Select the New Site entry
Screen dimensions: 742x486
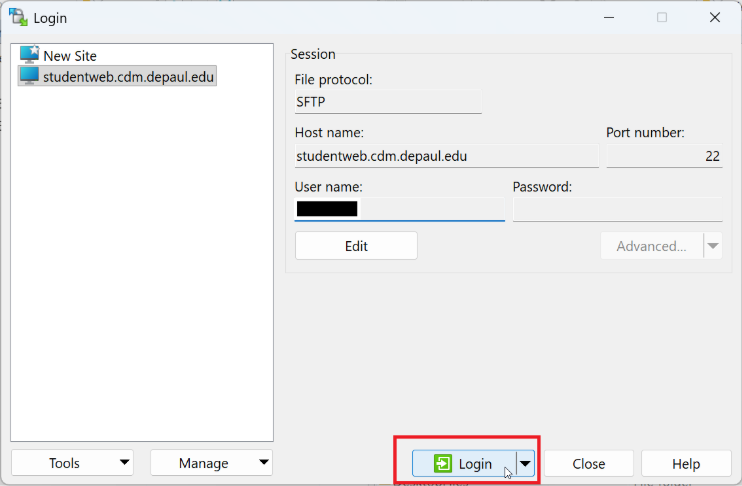(x=70, y=56)
